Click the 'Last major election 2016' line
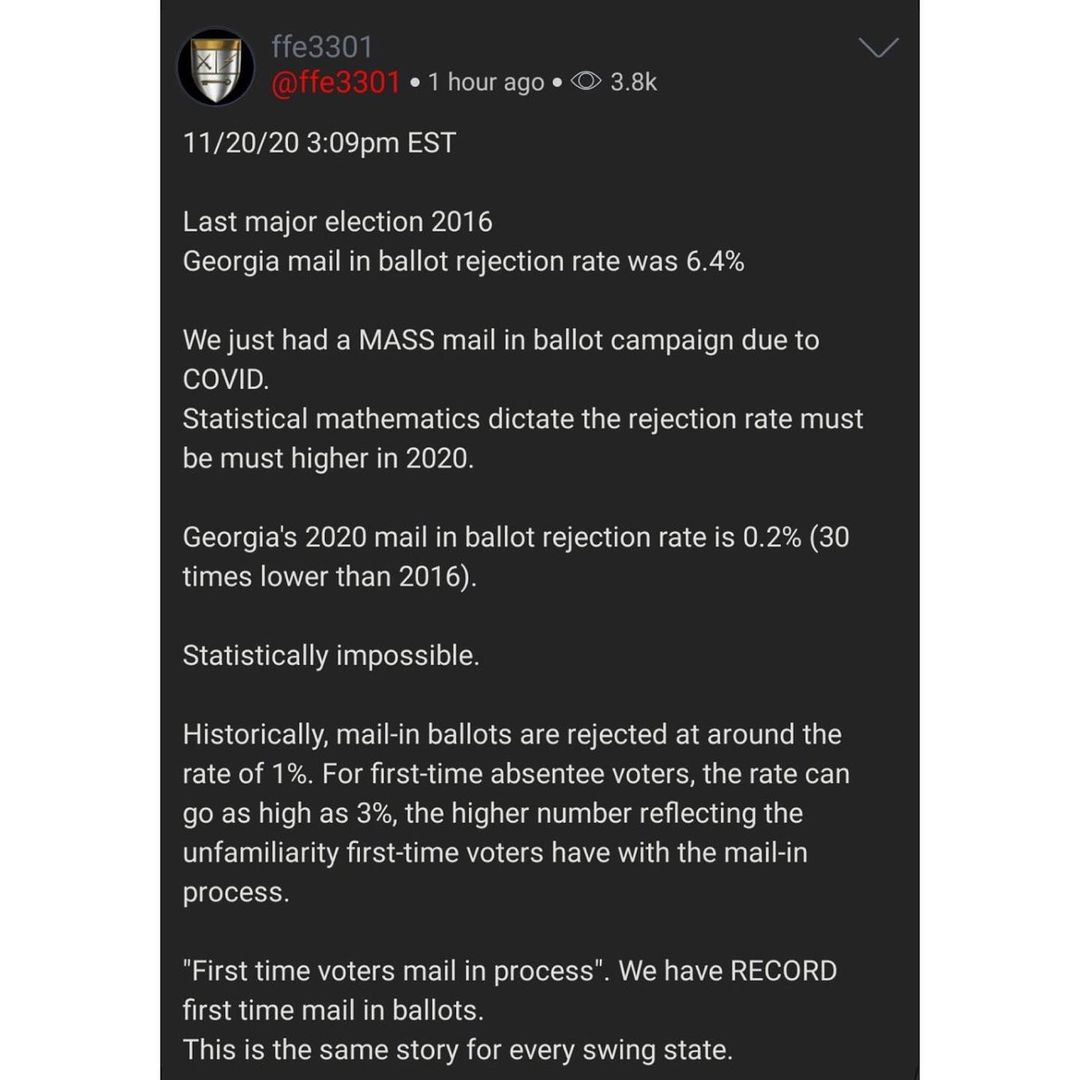This screenshot has width=1080, height=1080. (x=338, y=222)
